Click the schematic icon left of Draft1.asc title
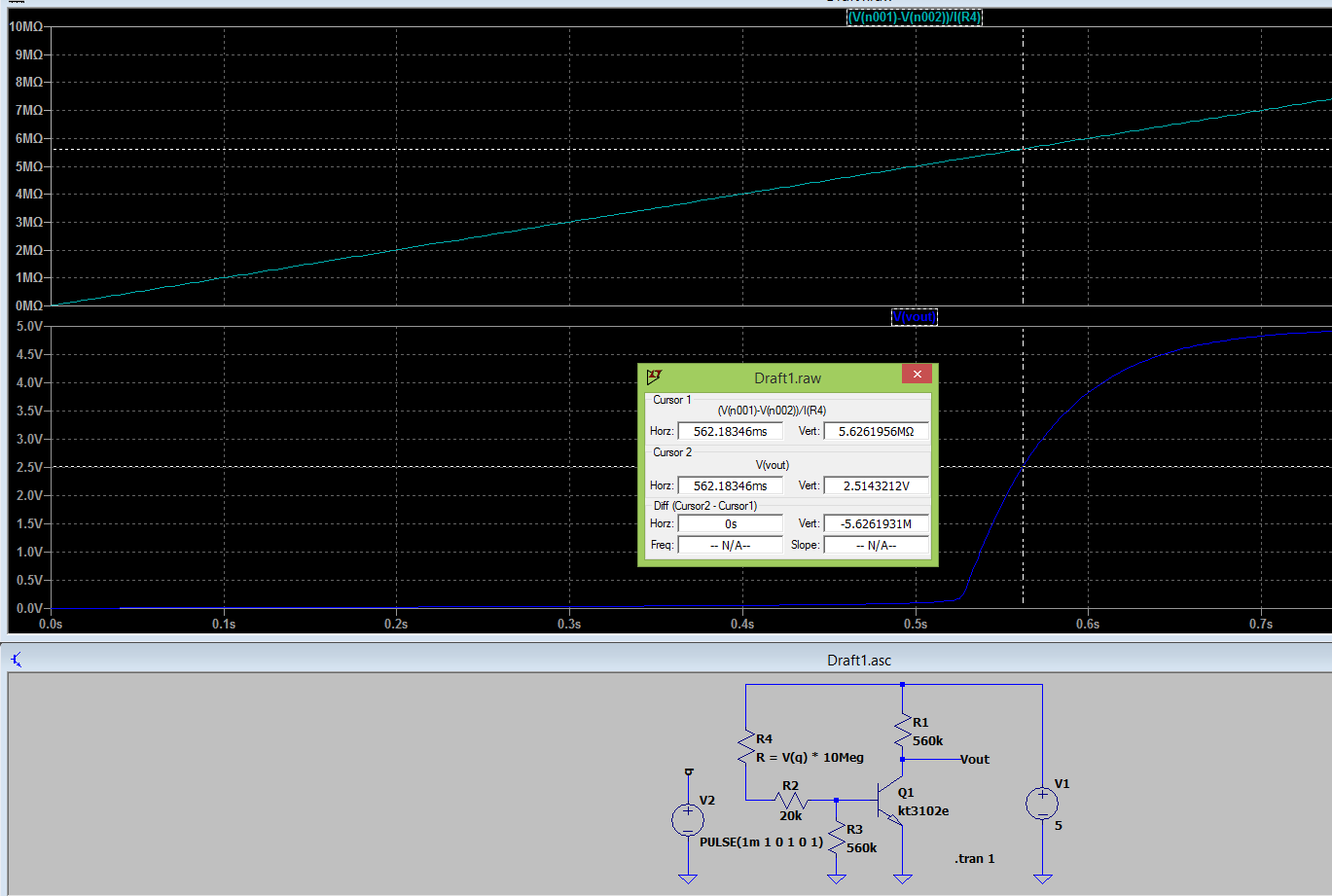The height and width of the screenshot is (896, 1332). (17, 660)
